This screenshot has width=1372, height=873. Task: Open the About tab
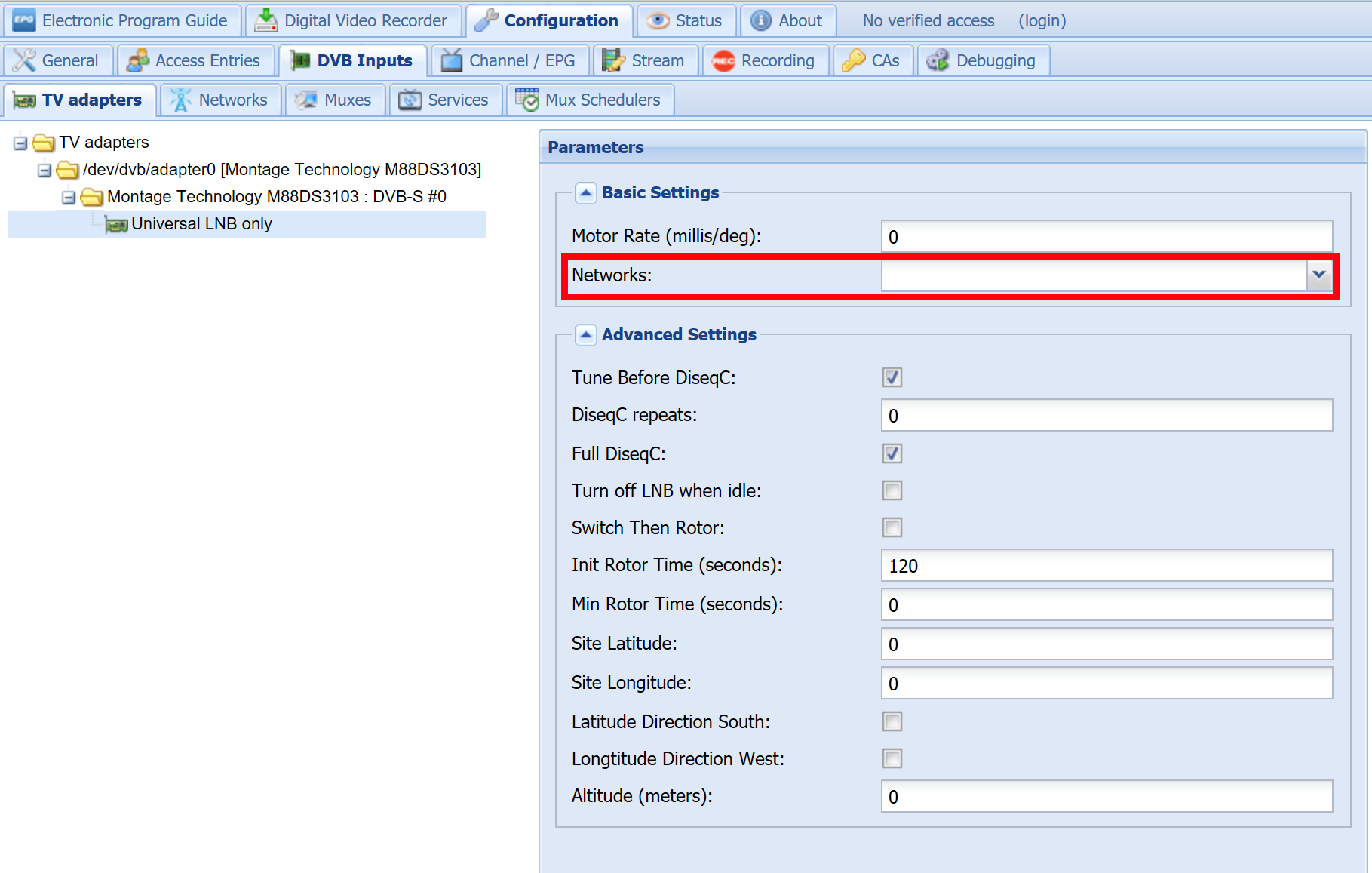coord(788,20)
